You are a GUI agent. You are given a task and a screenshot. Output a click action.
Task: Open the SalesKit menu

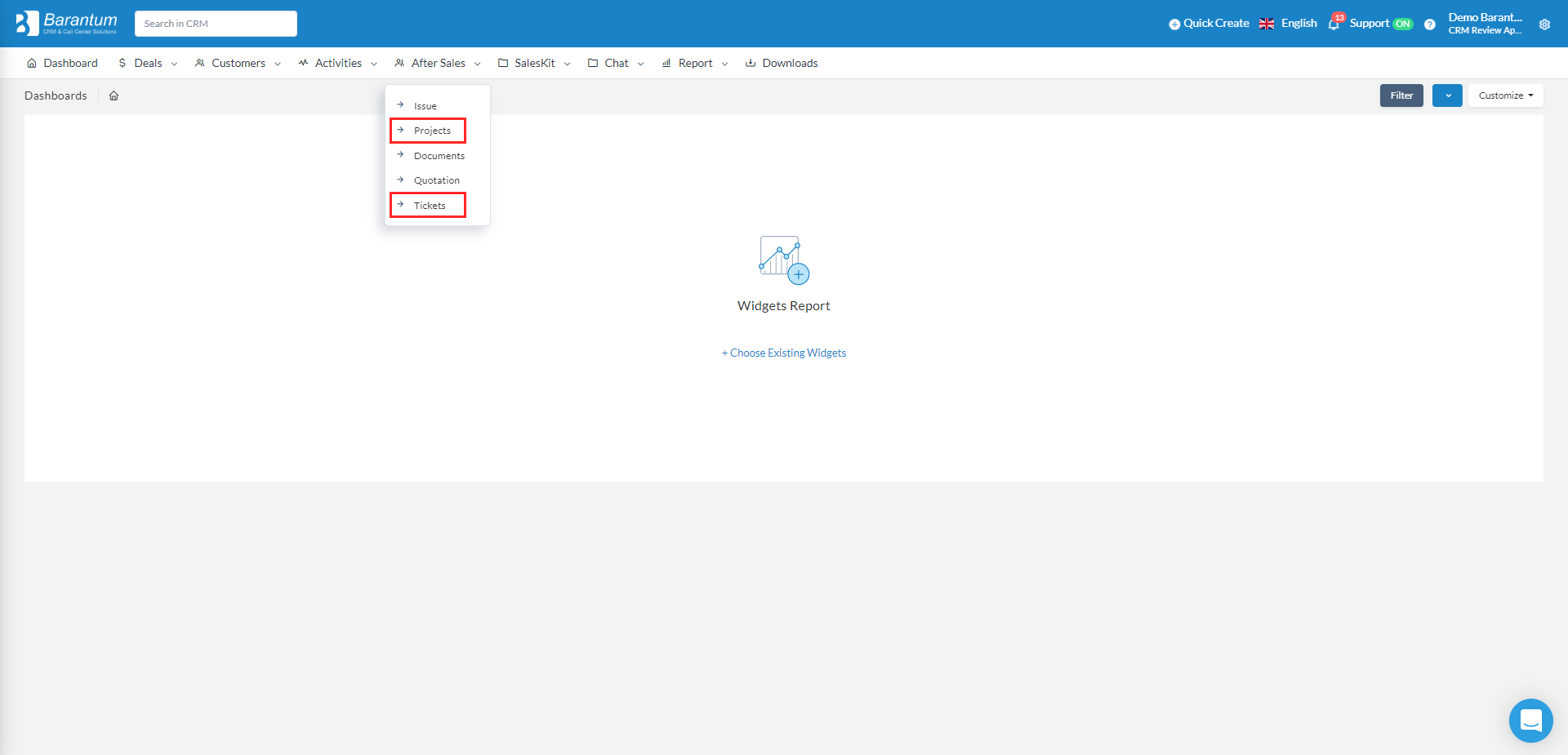coord(534,63)
